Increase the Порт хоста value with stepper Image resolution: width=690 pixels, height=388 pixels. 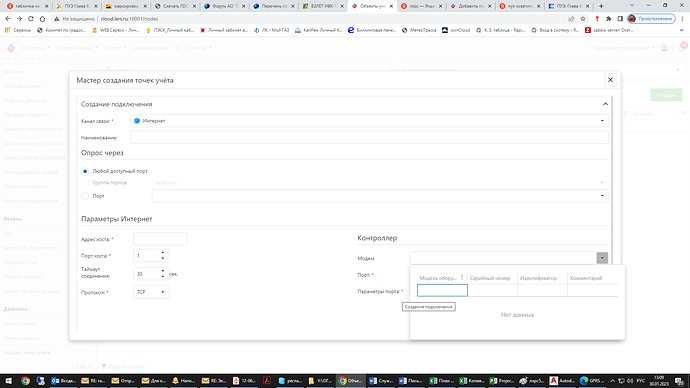163,253
